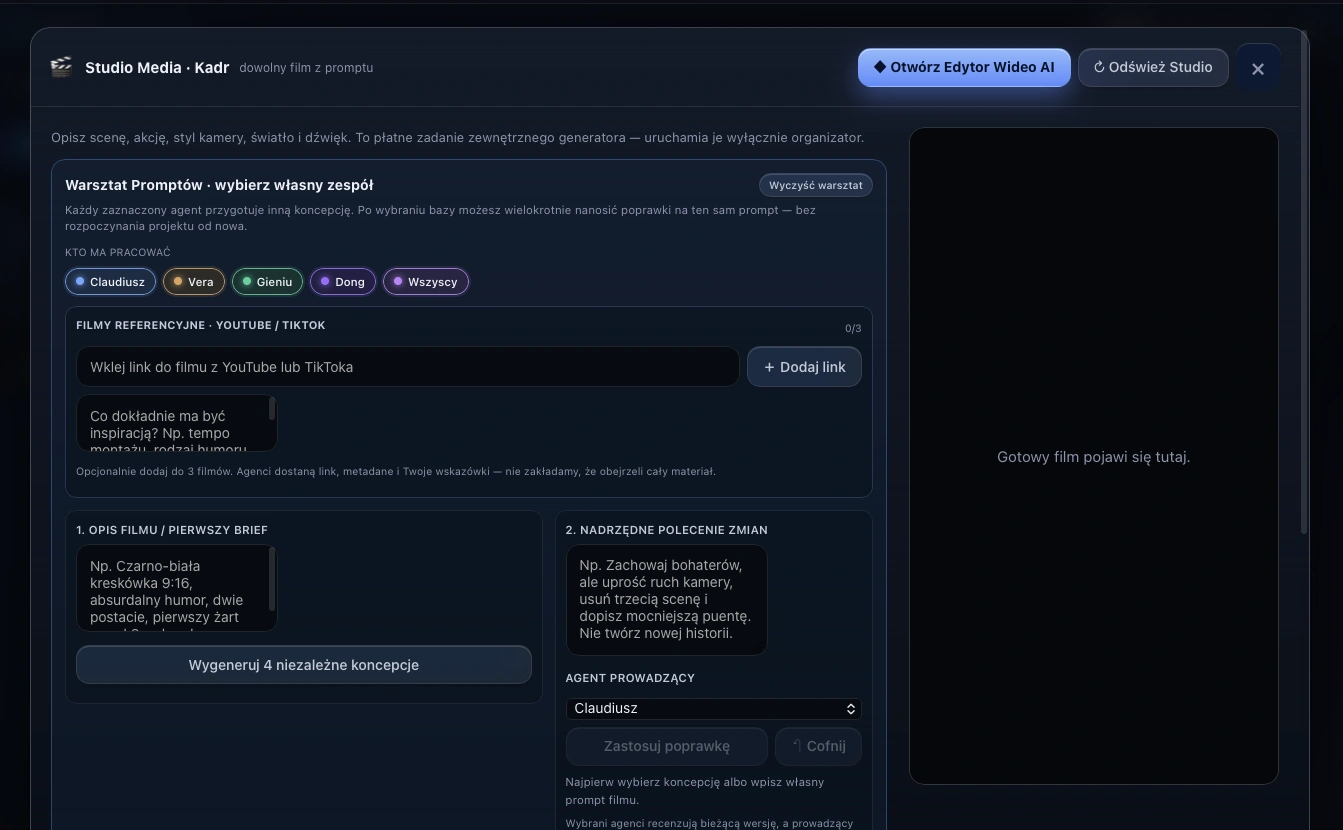Click the clapperboard Studio Media icon
1343x830 pixels.
click(61, 67)
